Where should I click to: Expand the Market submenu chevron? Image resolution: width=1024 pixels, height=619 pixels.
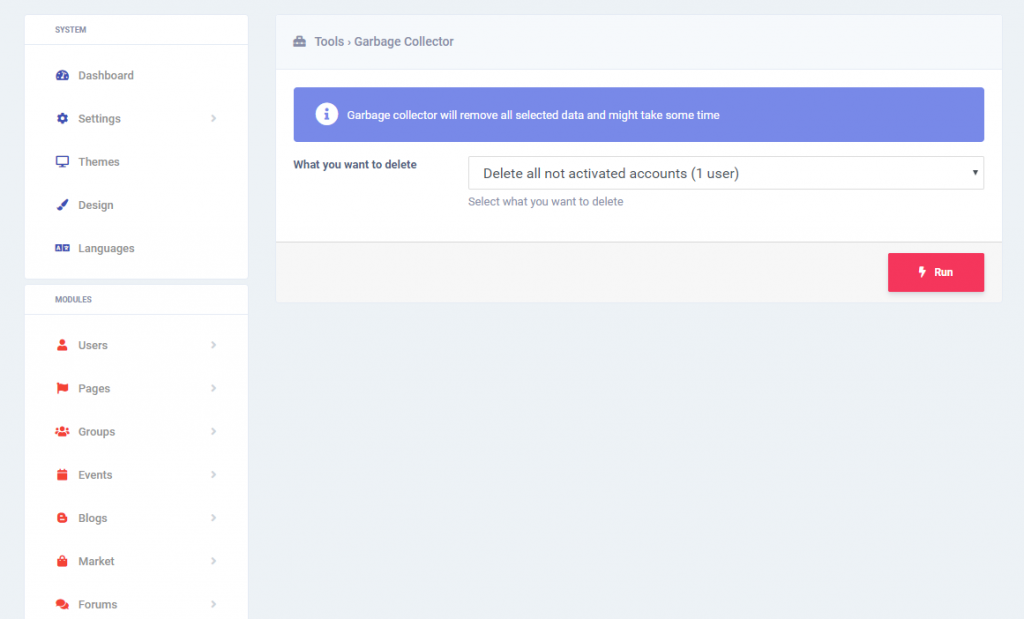coord(214,561)
